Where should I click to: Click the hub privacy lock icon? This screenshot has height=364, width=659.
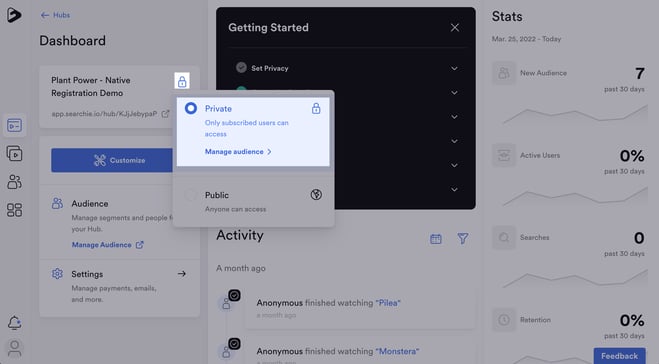coord(182,81)
